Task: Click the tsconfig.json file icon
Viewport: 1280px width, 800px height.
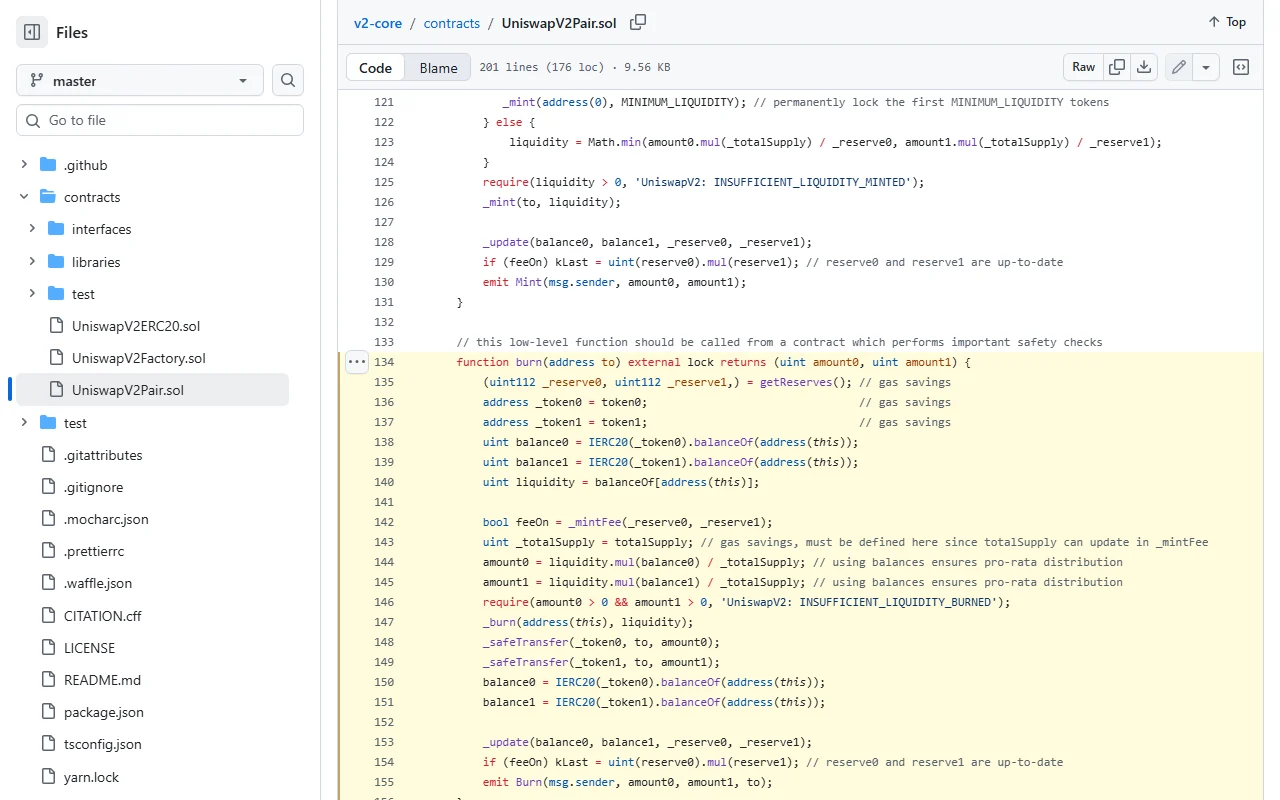Action: (47, 744)
